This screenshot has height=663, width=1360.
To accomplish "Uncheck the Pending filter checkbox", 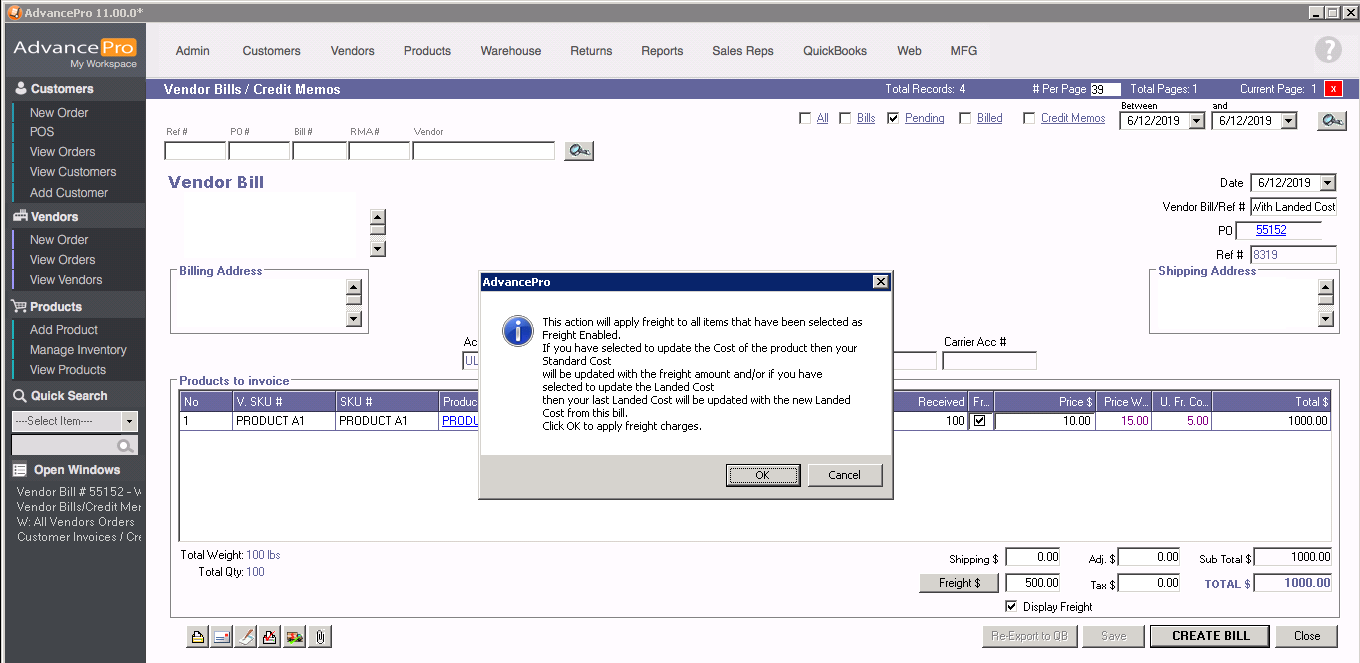I will [893, 118].
